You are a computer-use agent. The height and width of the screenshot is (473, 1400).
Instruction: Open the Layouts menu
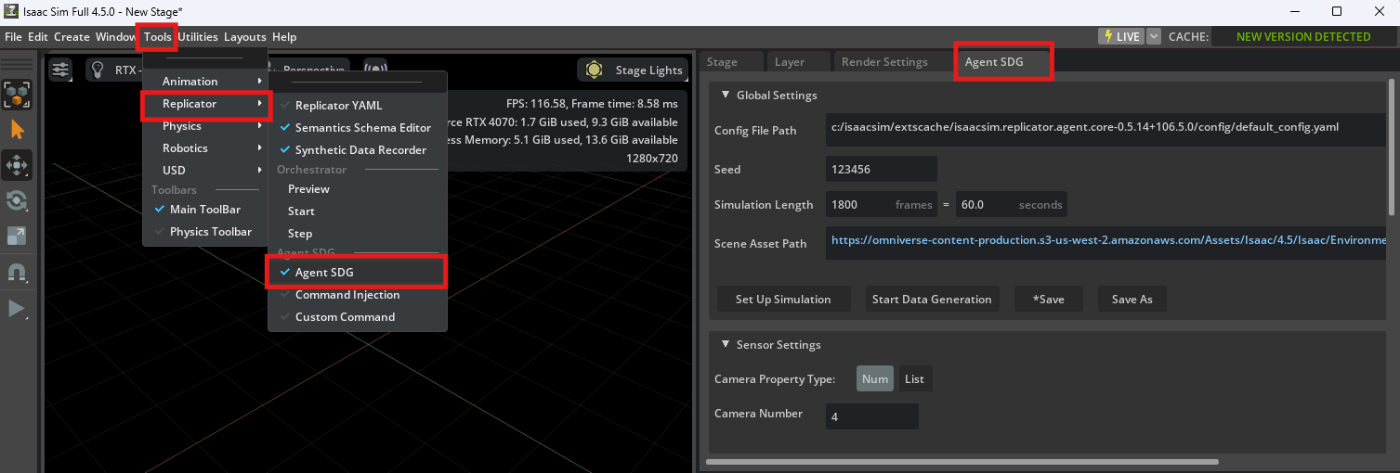245,37
